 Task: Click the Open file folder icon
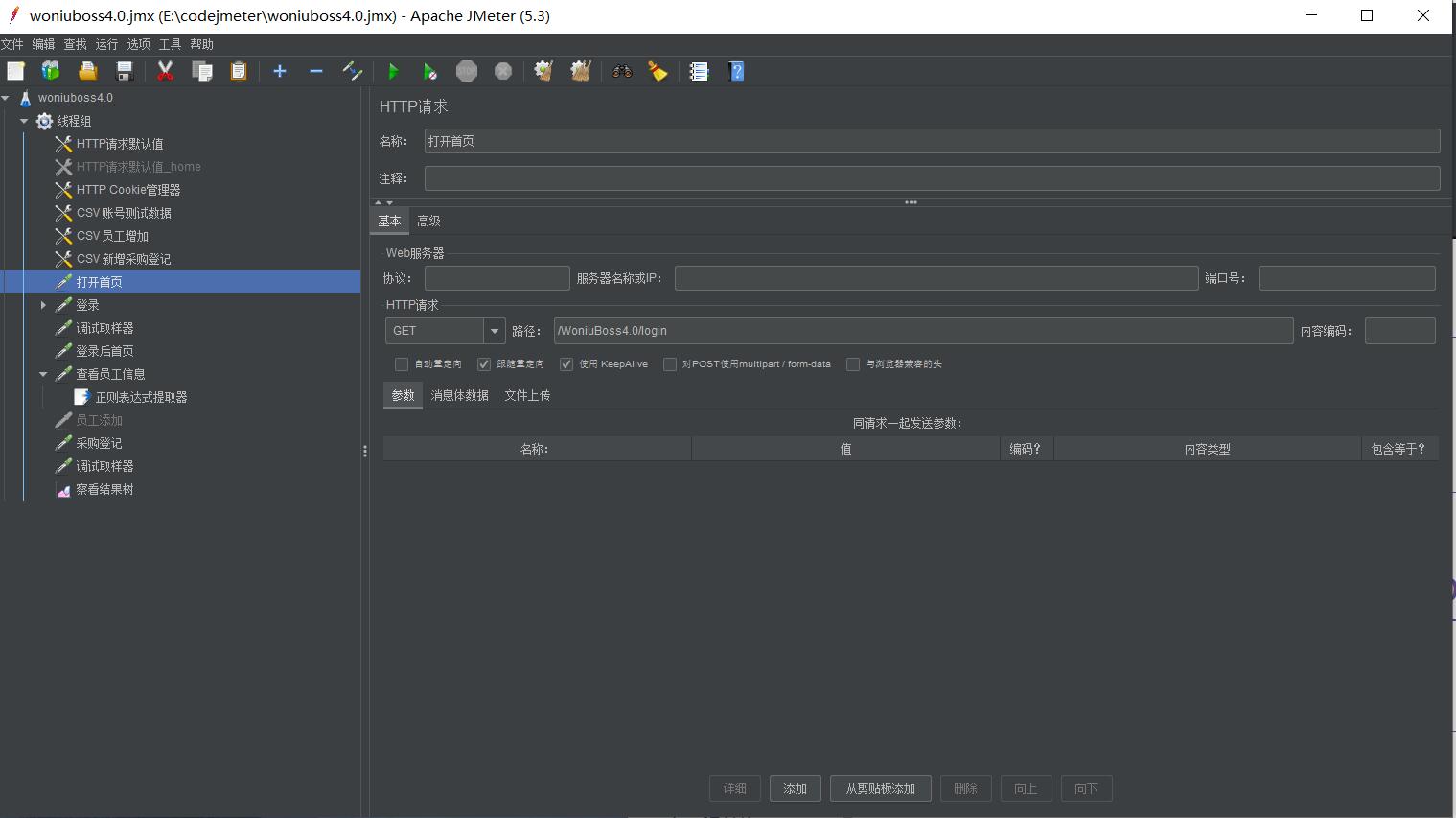coord(87,71)
